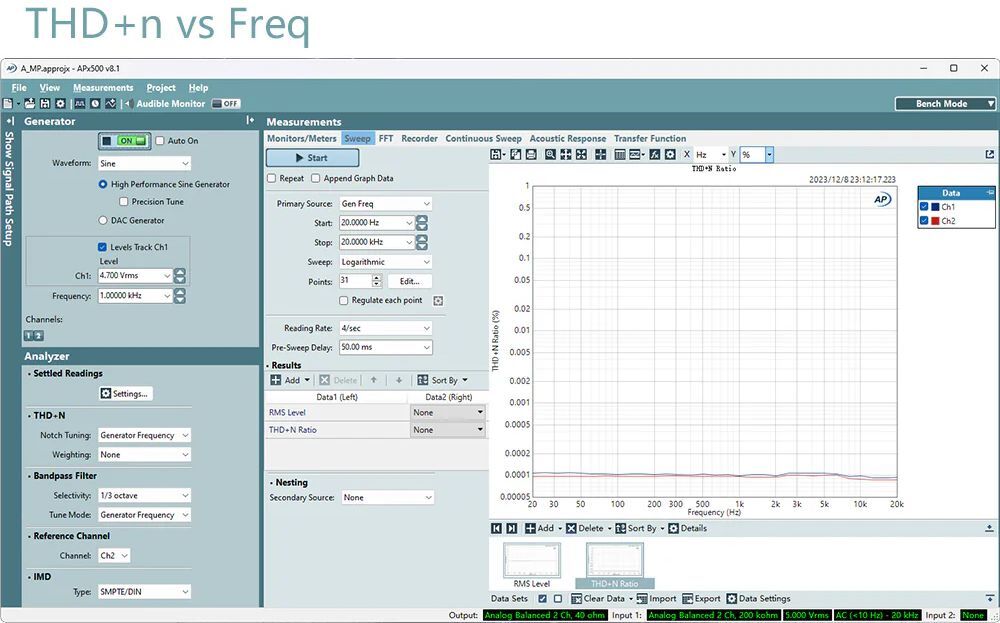Image resolution: width=1000 pixels, height=623 pixels.
Task: Go to first result thumbnail navigation icon
Action: [497, 528]
